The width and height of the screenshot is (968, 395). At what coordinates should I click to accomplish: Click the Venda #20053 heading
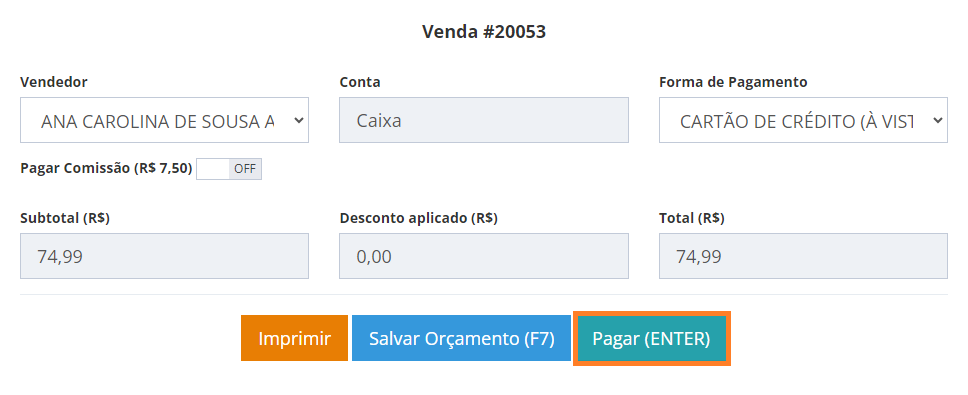coord(484,31)
